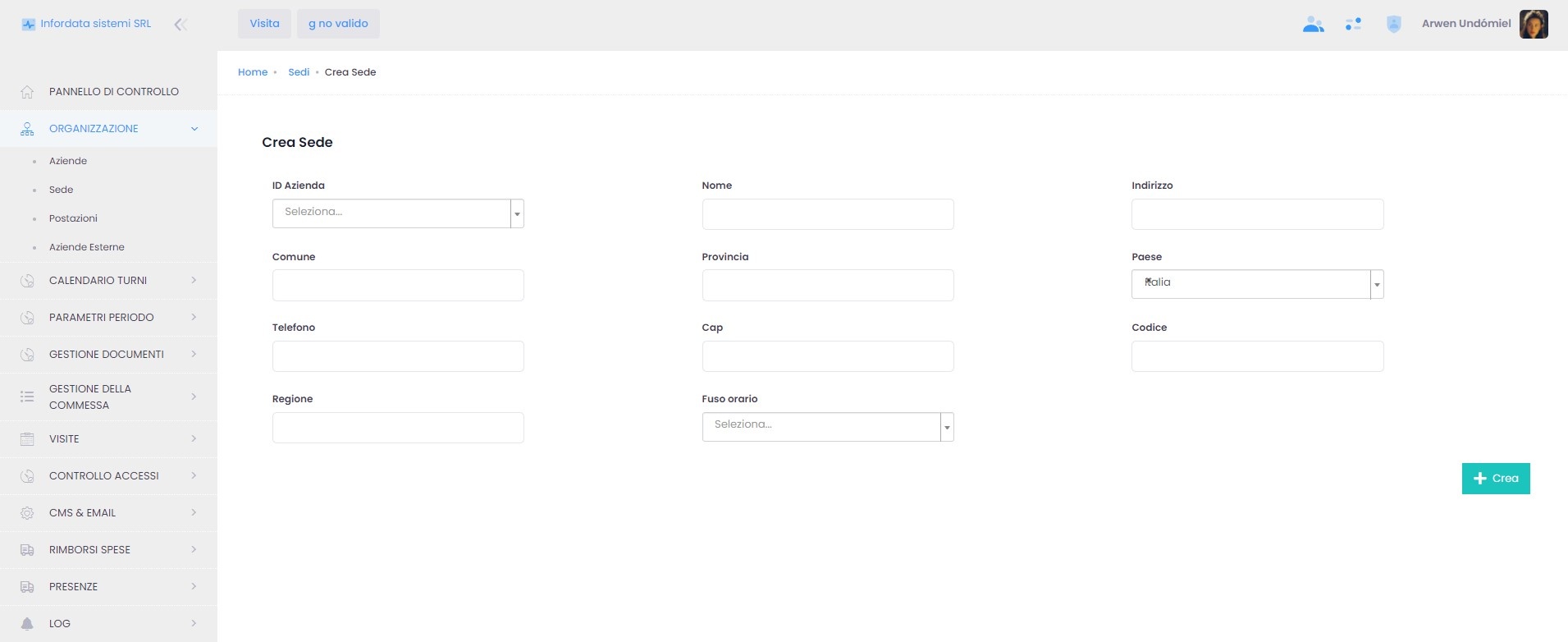Select Postazioni in the sidebar submenu
The image size is (1568, 642).
(73, 218)
